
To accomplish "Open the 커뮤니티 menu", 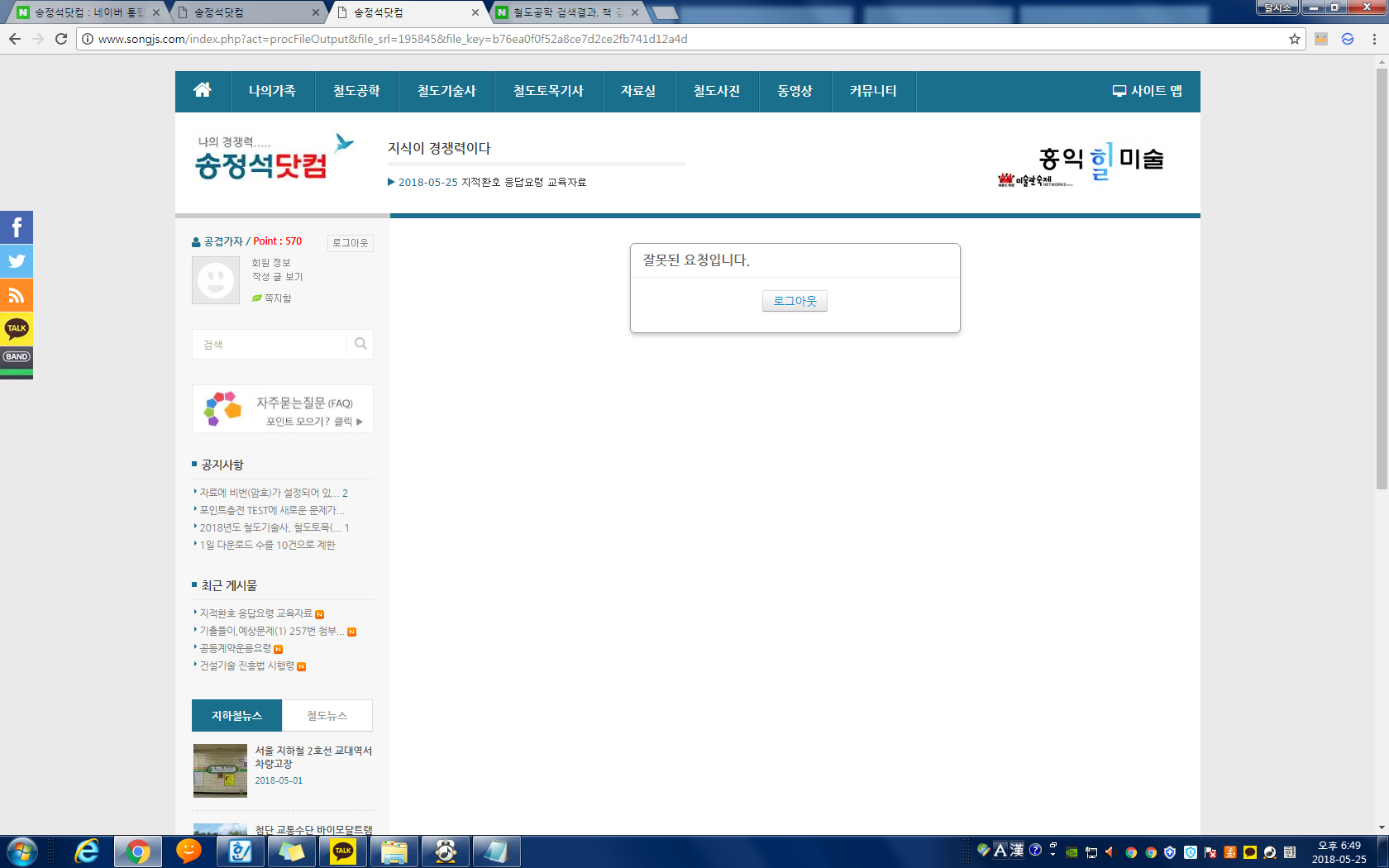I will coord(873,91).
